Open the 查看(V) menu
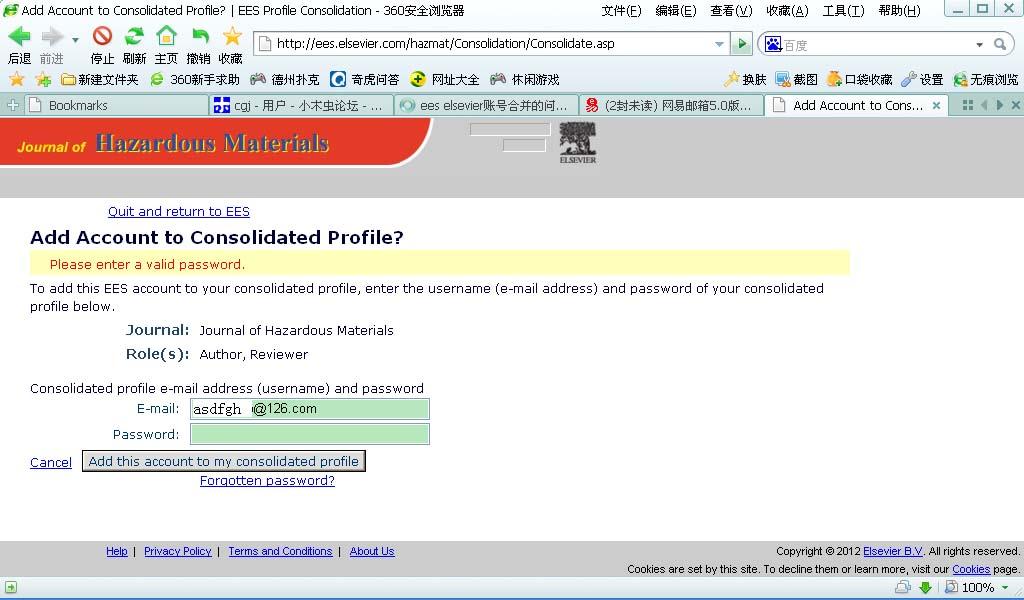The height and width of the screenshot is (600, 1024). (731, 10)
